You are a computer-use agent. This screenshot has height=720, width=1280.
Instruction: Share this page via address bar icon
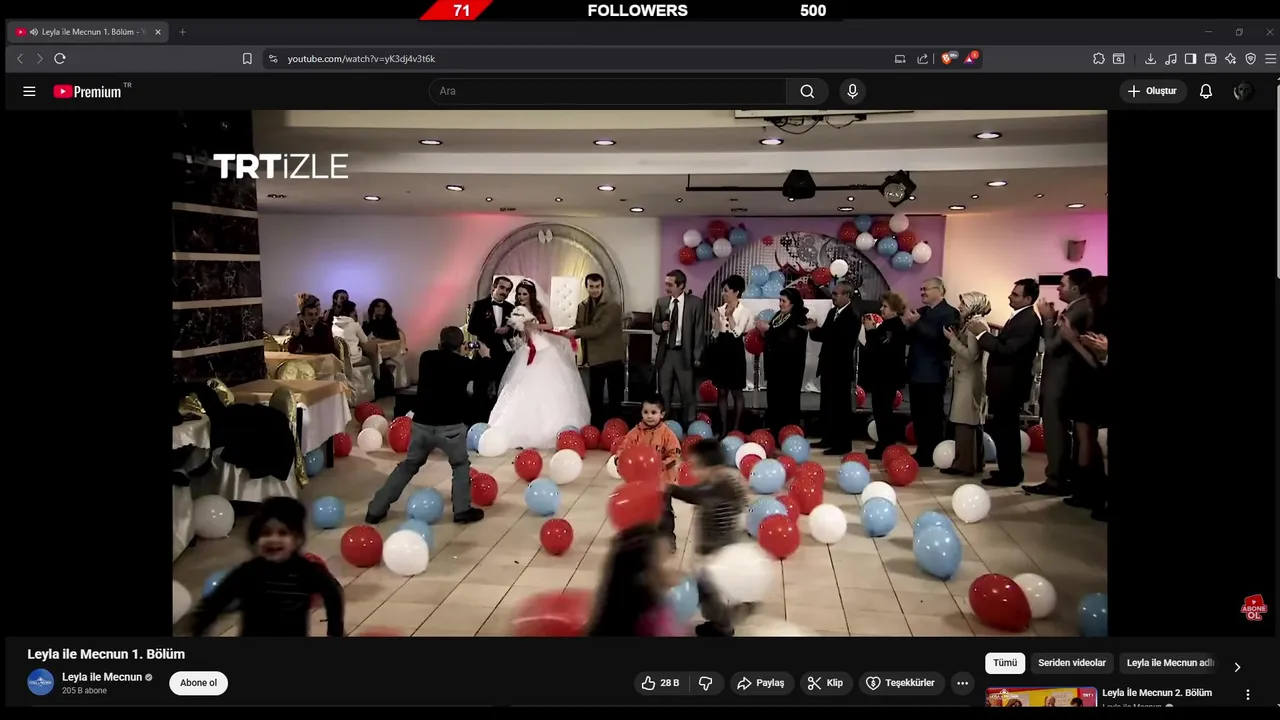(x=922, y=59)
